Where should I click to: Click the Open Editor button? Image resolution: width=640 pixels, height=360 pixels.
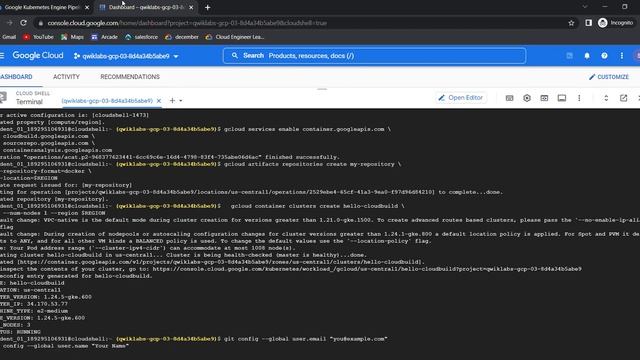coord(460,98)
